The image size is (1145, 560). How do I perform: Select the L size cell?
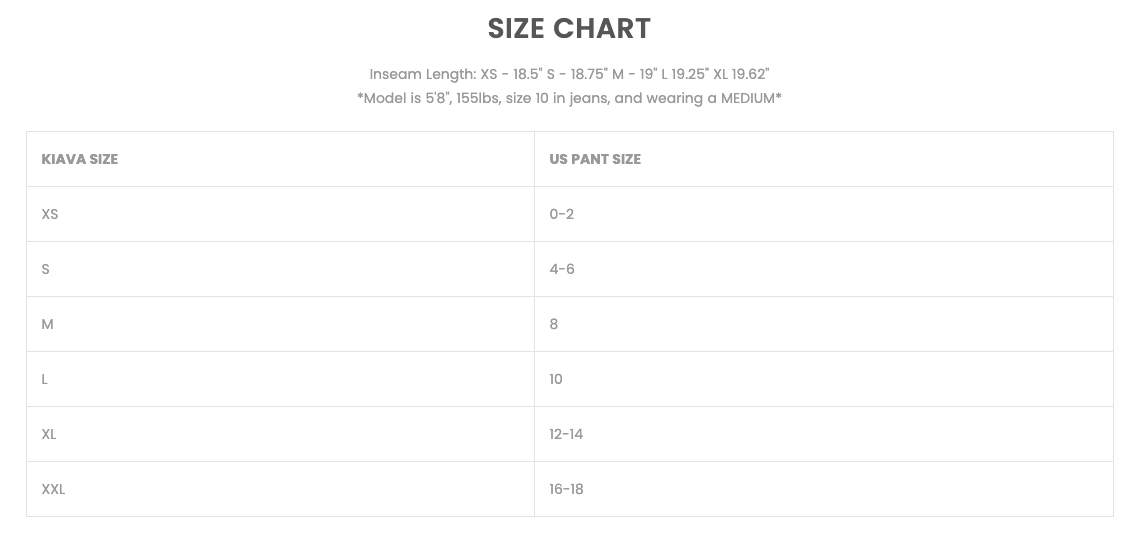point(45,379)
